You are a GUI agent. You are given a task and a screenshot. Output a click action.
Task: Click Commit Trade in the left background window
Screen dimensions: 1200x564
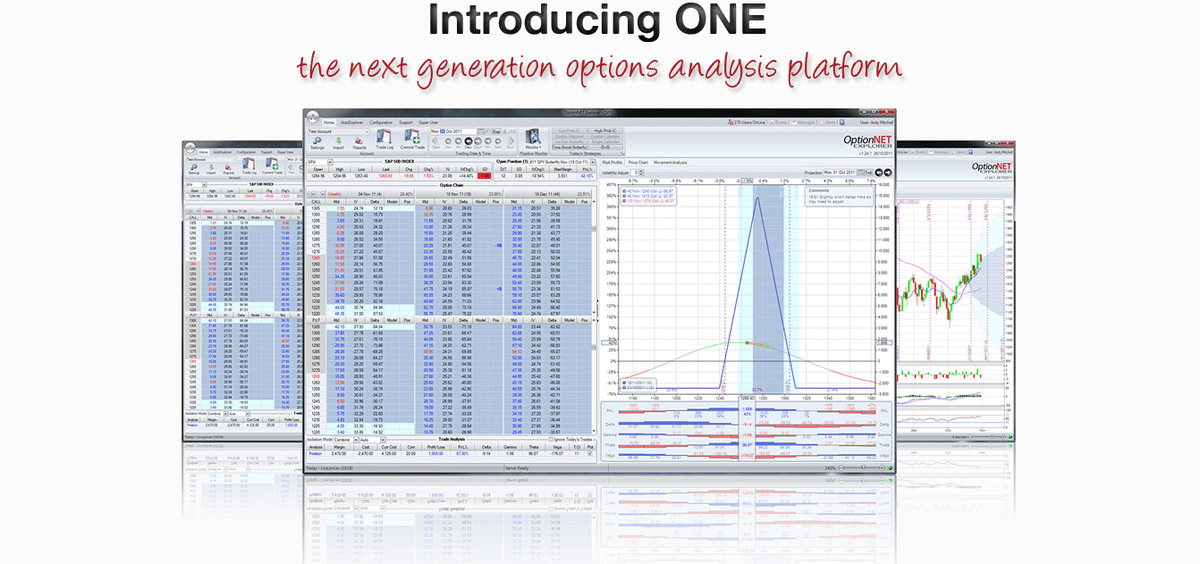coord(272,166)
